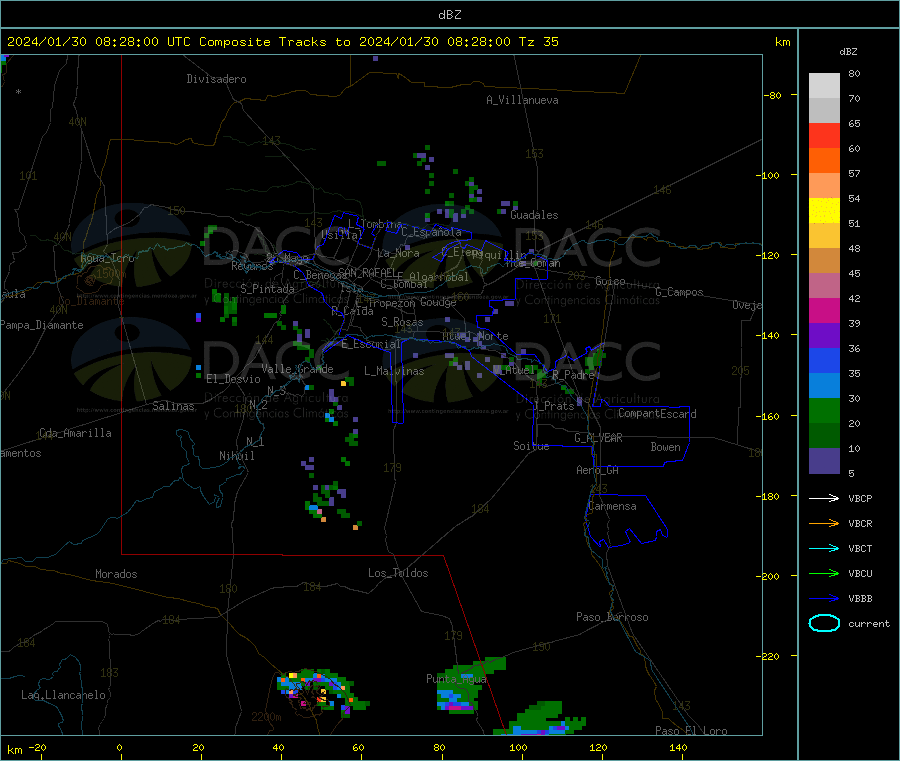This screenshot has height=761, width=900.
Task: Click the 'Paso_El_Loro' map label
Action: 692,731
